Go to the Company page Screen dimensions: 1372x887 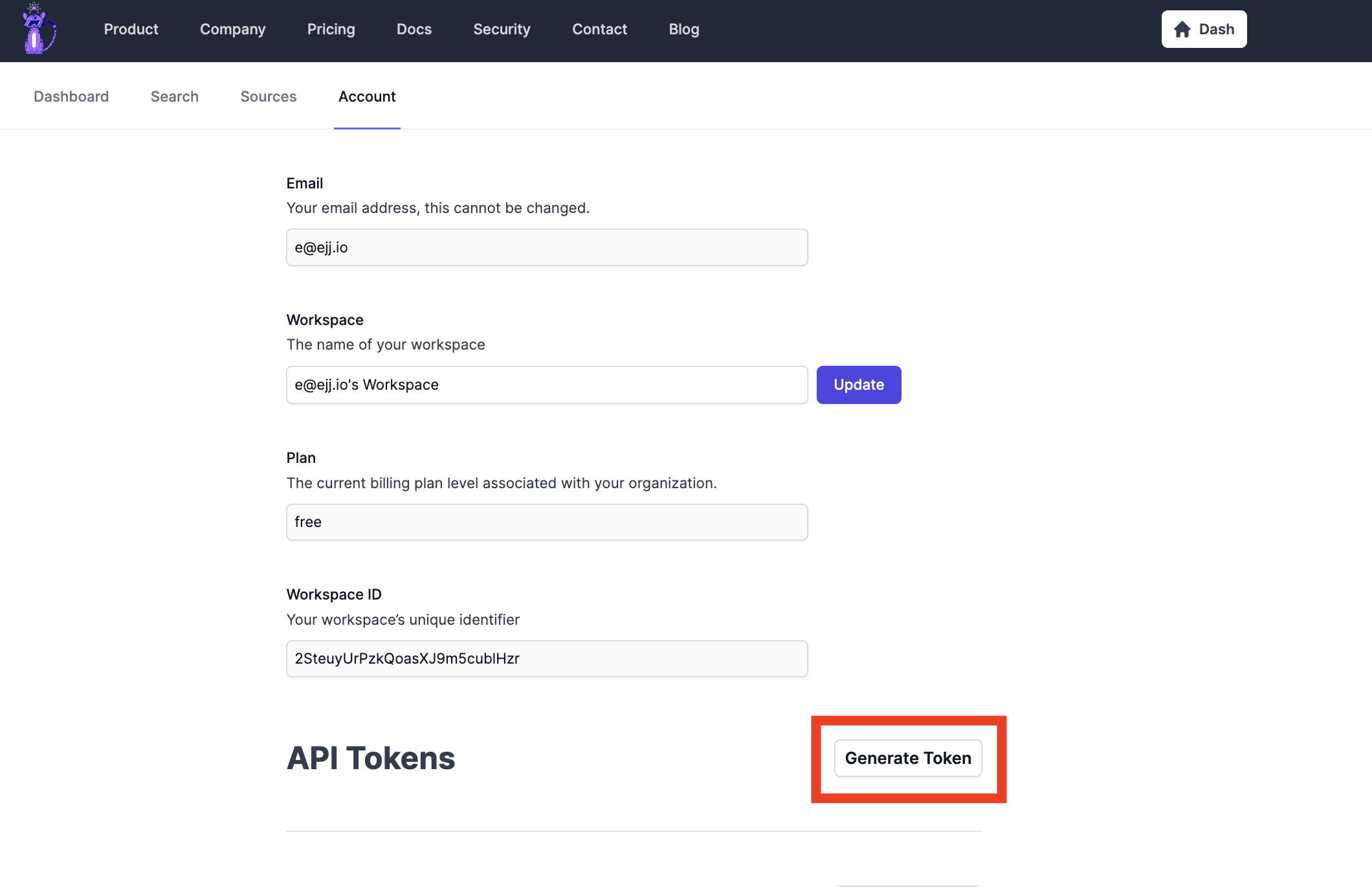[x=232, y=29]
